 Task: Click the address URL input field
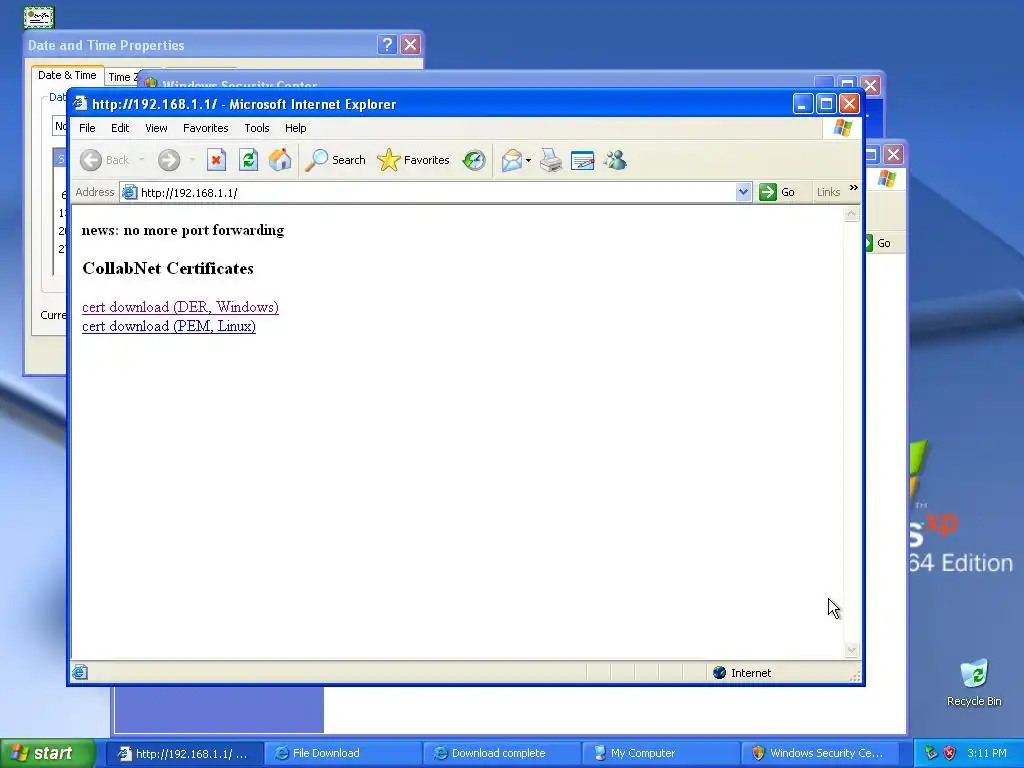436,193
